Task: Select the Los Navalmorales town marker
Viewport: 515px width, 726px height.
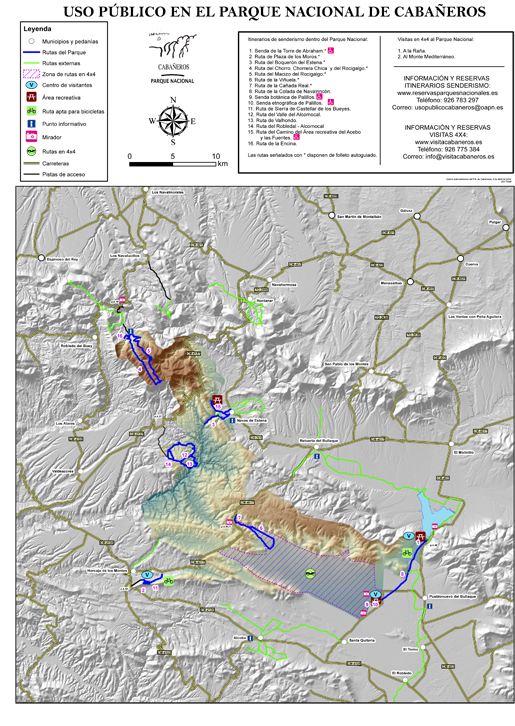Action: click(x=146, y=191)
